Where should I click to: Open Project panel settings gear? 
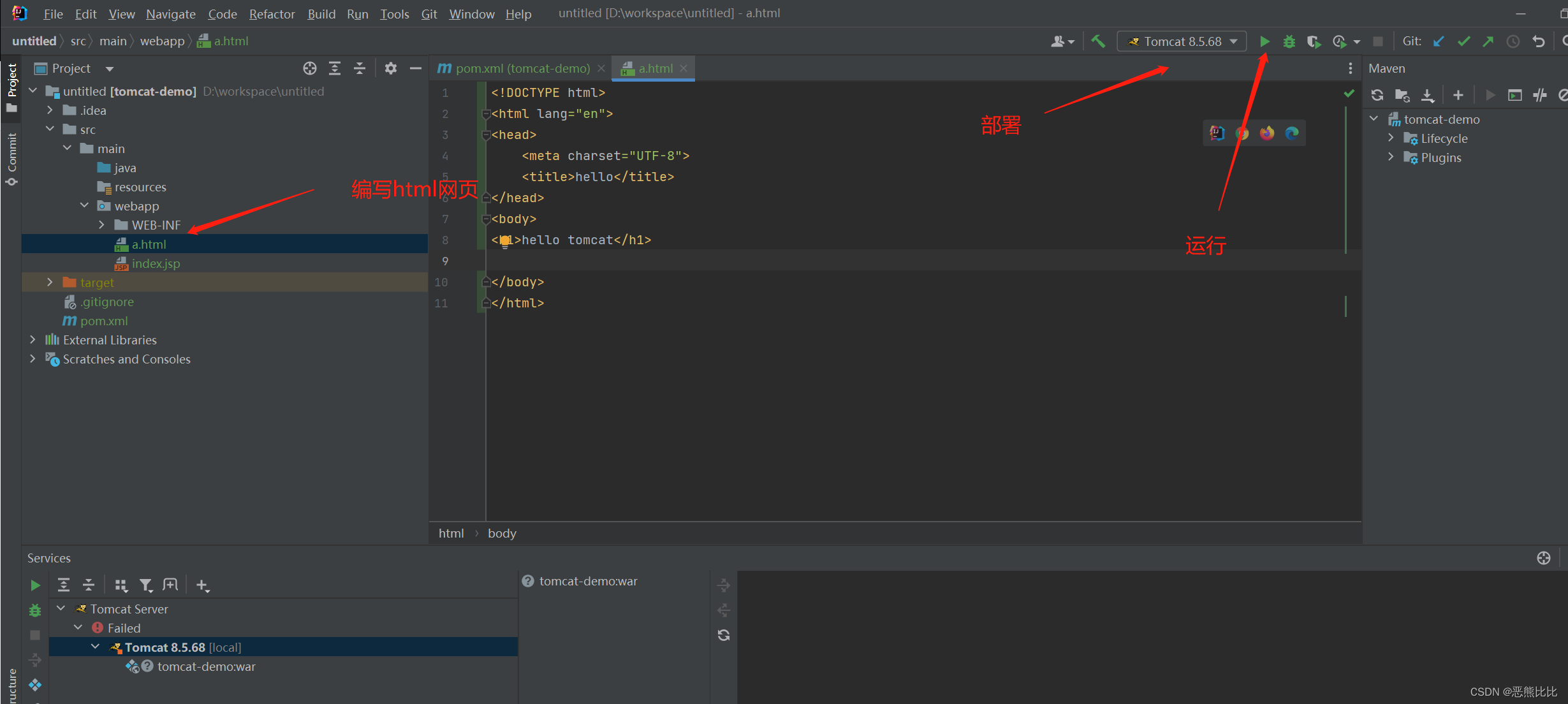(391, 68)
